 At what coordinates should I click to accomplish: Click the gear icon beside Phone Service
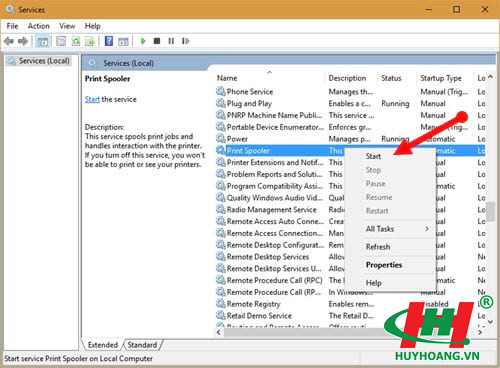221,91
